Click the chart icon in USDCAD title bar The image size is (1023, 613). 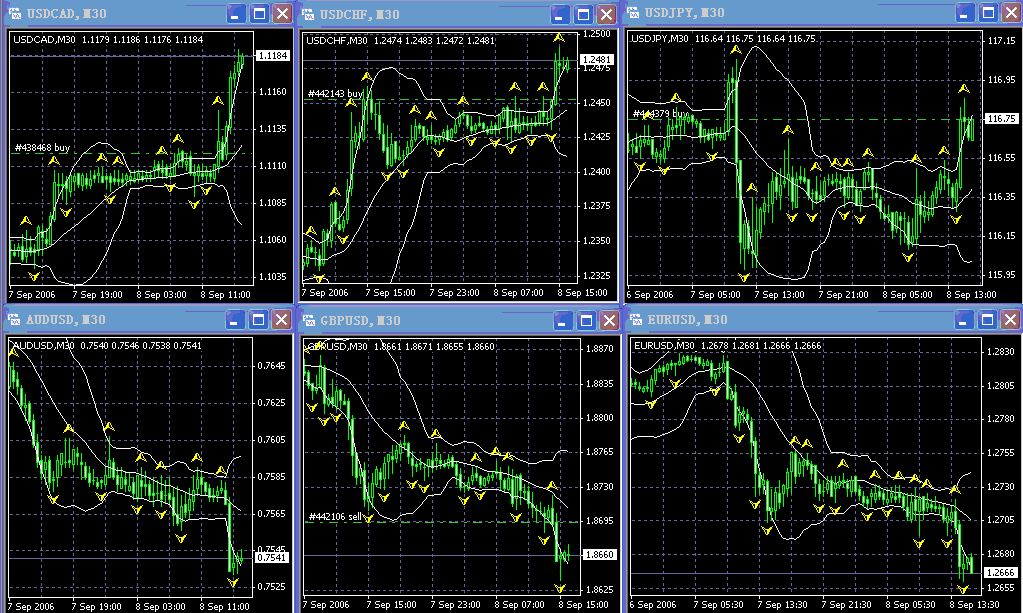14,13
